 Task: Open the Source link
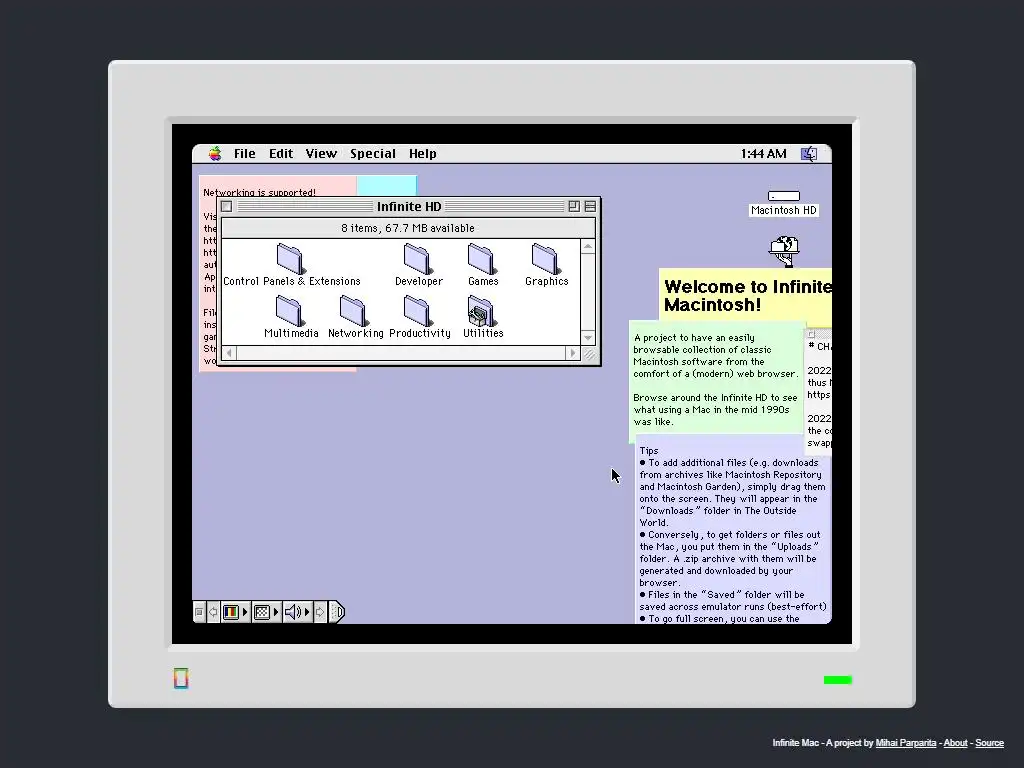pos(989,743)
